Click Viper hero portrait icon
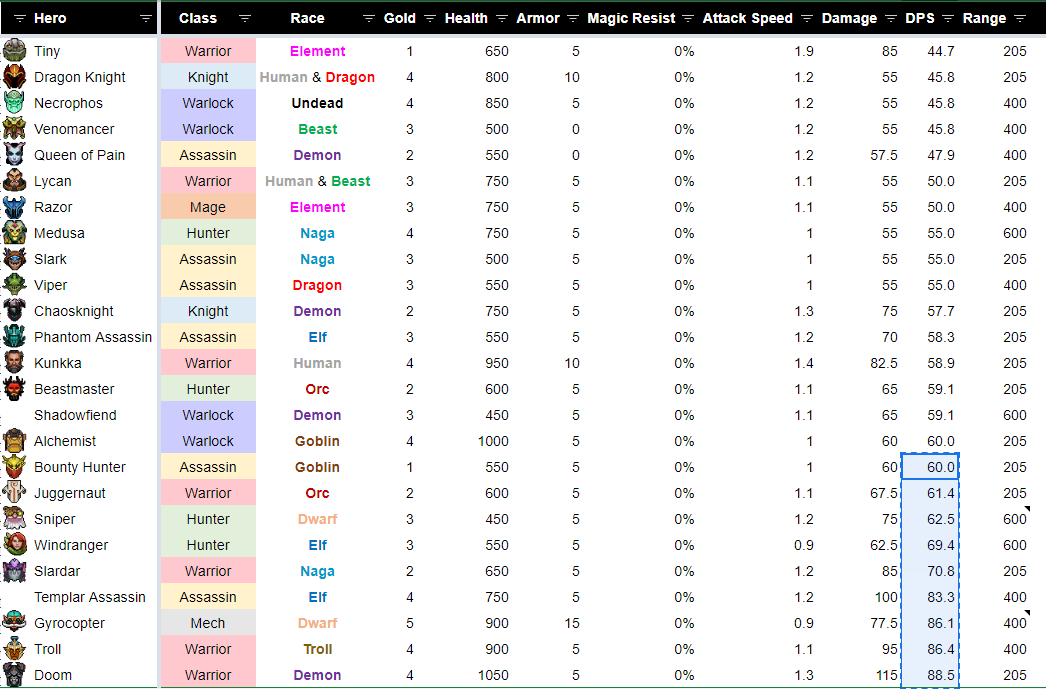1046x689 pixels. (14, 285)
